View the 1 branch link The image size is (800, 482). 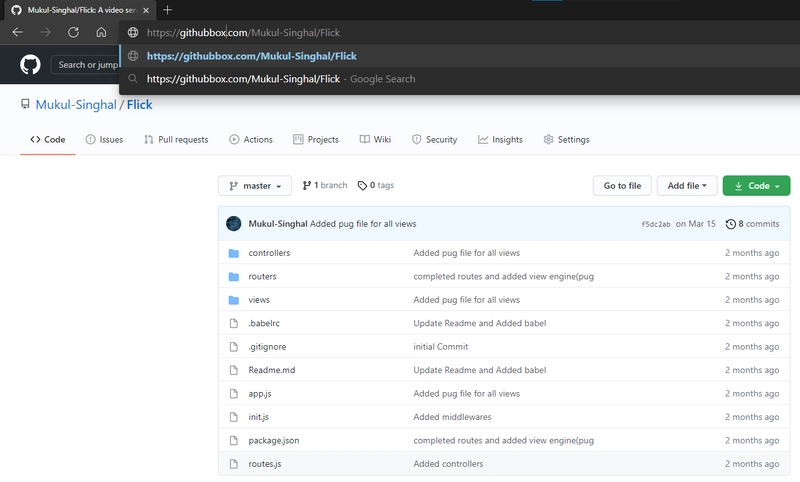[x=324, y=185]
